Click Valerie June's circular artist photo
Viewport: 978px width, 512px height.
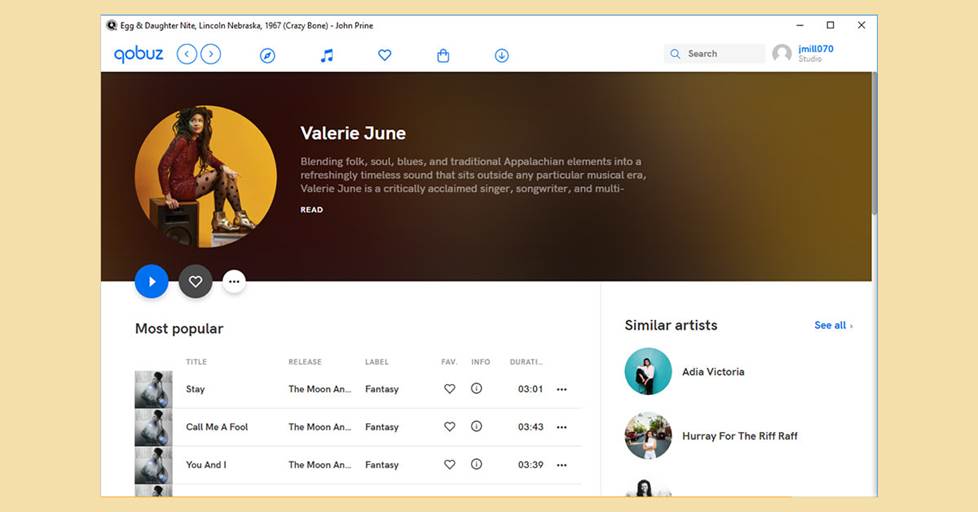click(206, 176)
